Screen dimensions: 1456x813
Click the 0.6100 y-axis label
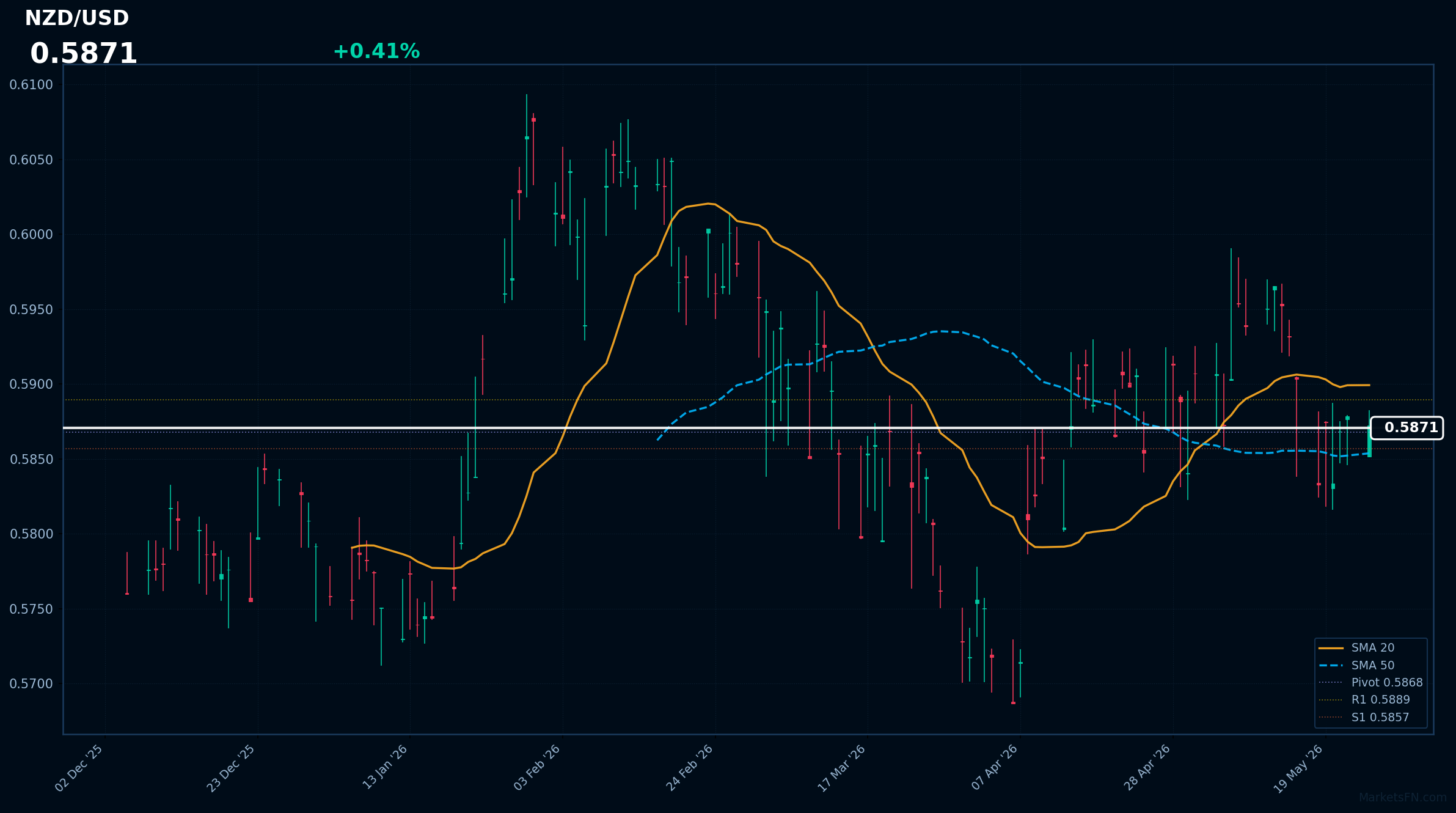[x=31, y=85]
